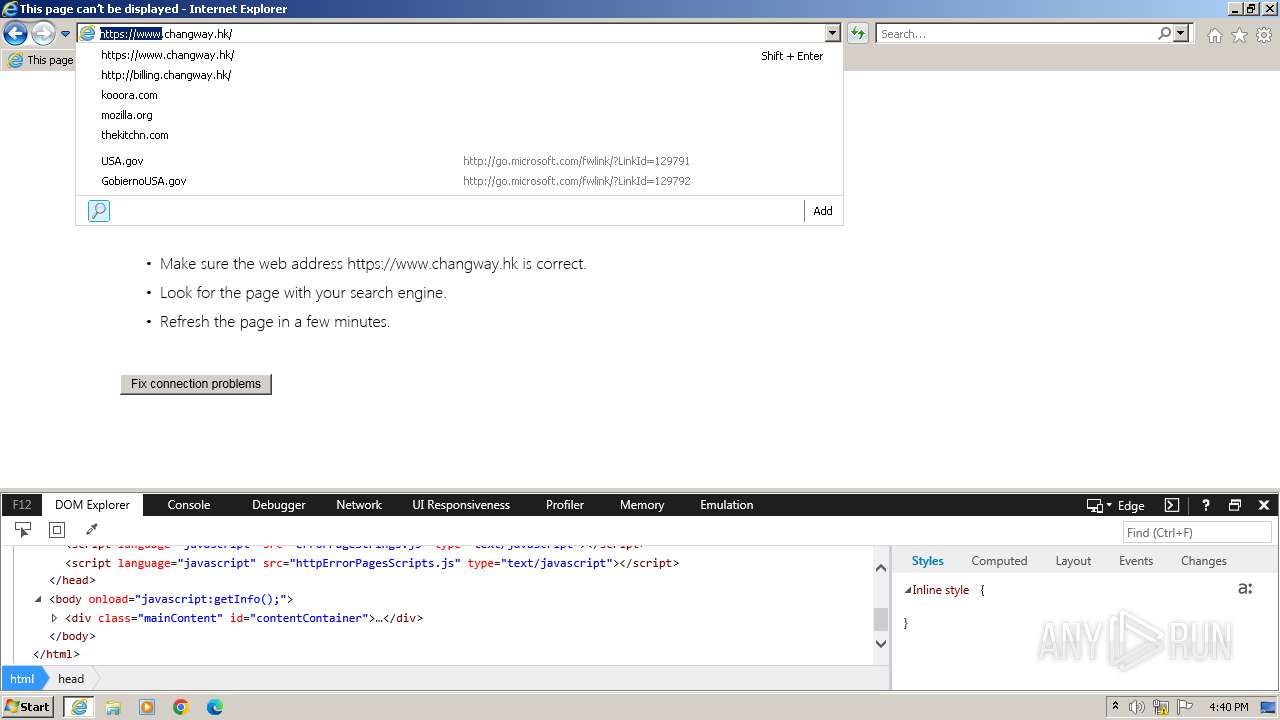Open developer tools Help question mark
The width and height of the screenshot is (1280, 720).
(1206, 505)
